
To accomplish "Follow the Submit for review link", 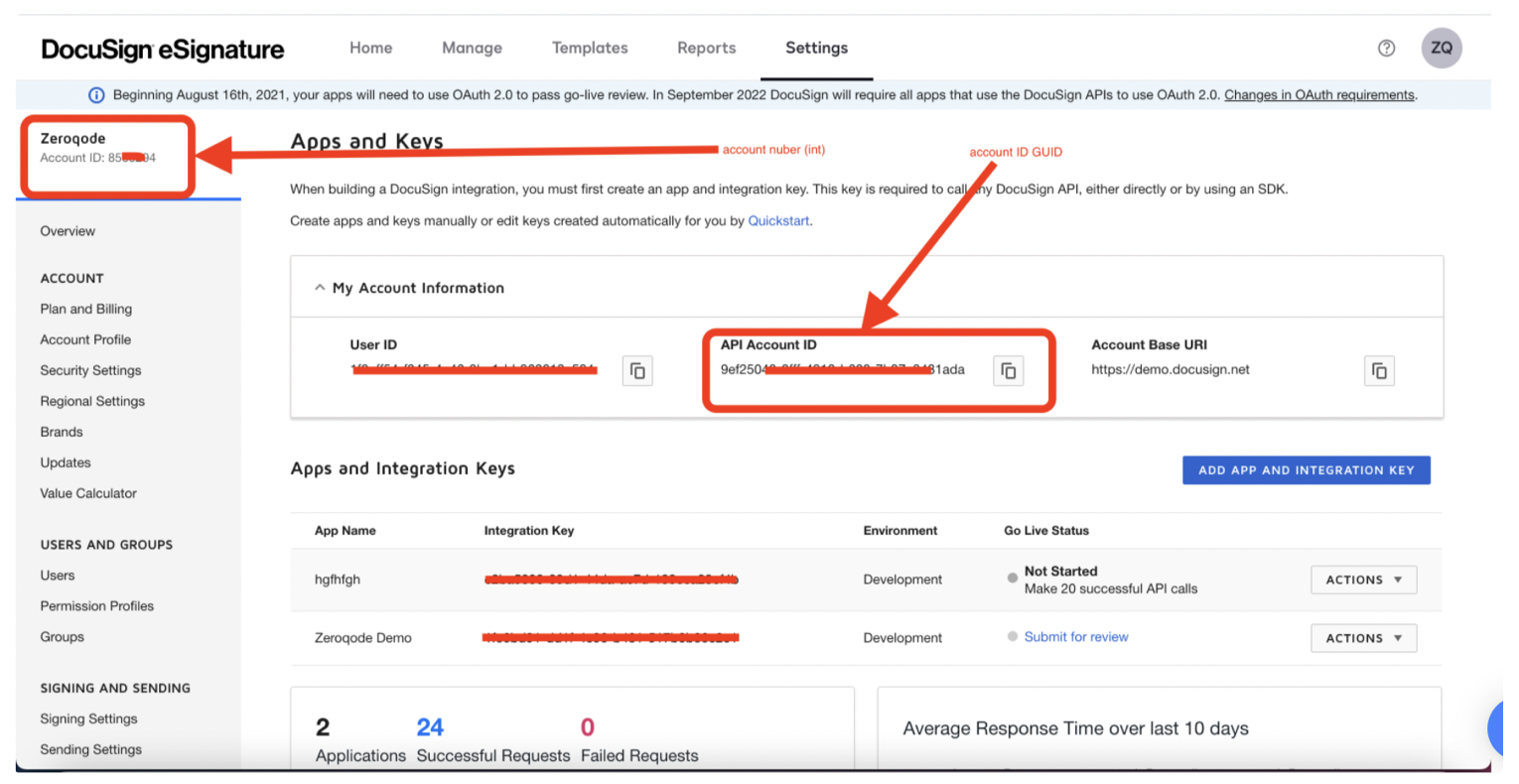I will tap(1075, 637).
